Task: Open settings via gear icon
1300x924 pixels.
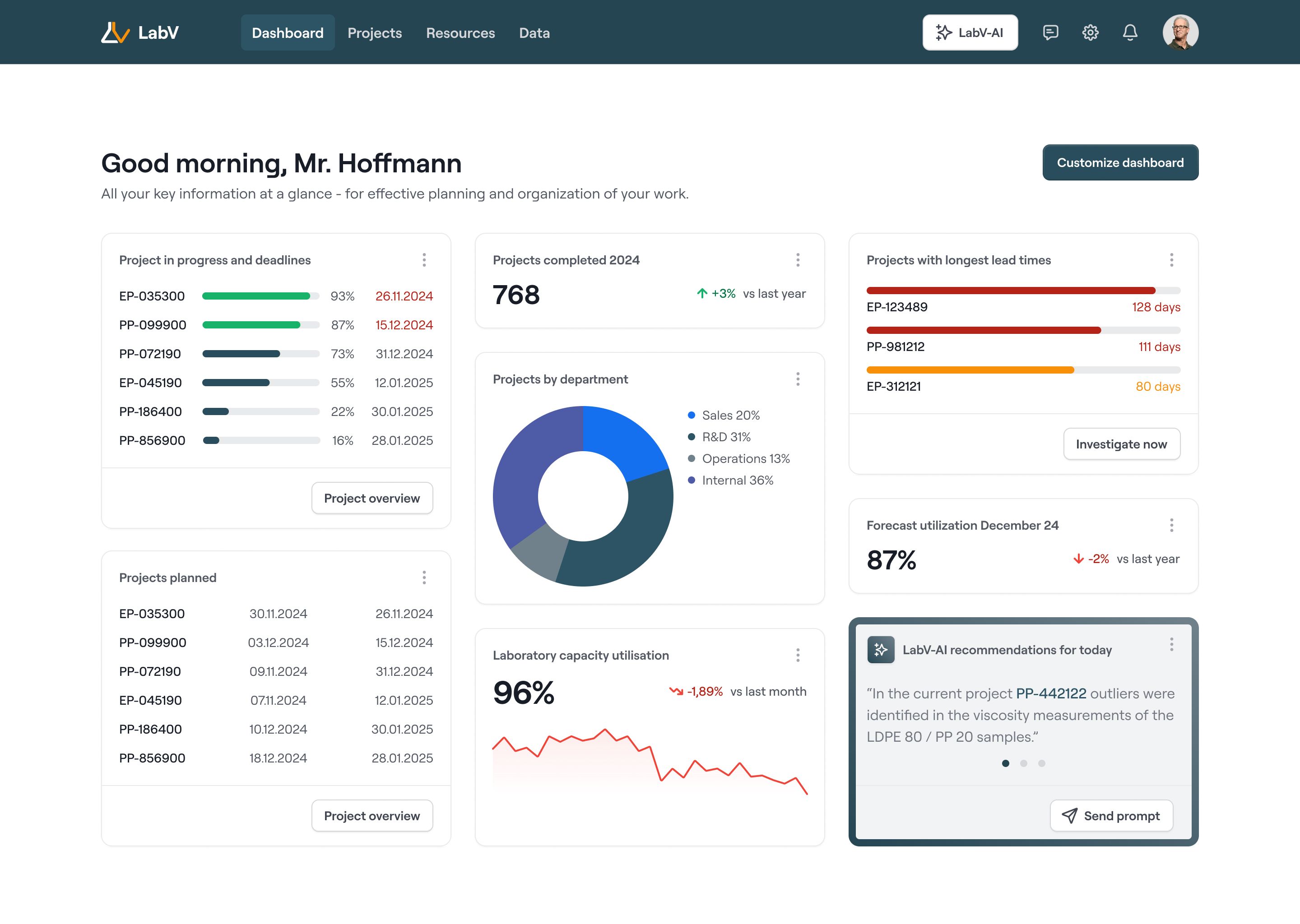Action: coord(1090,32)
